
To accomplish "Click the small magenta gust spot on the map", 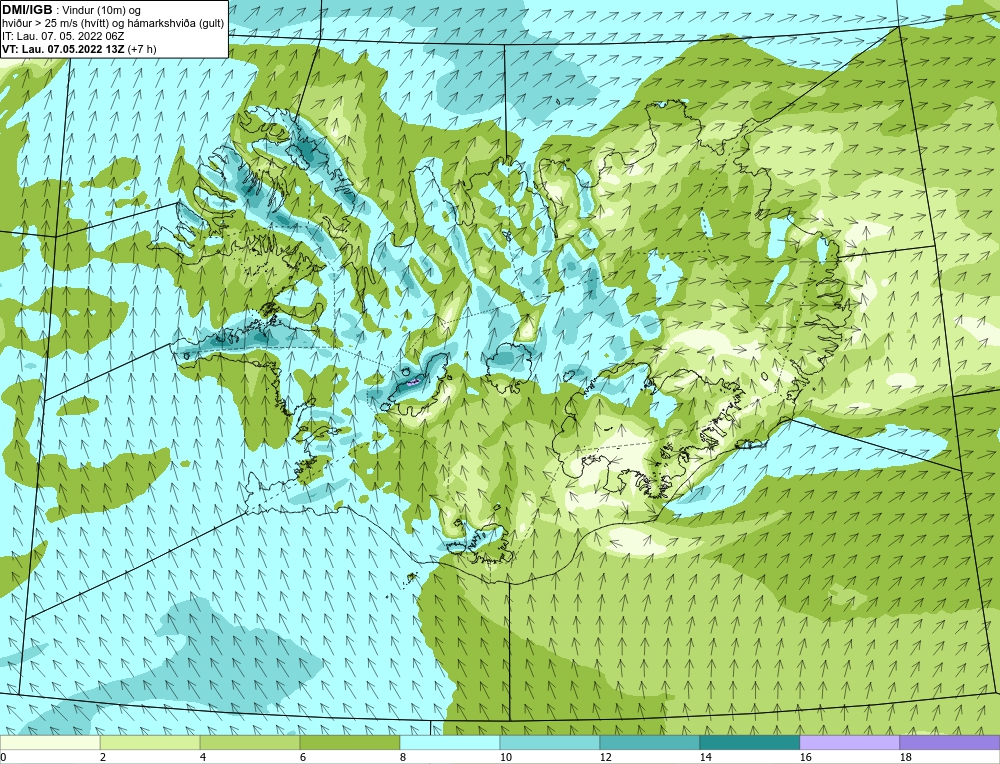I will [x=413, y=382].
